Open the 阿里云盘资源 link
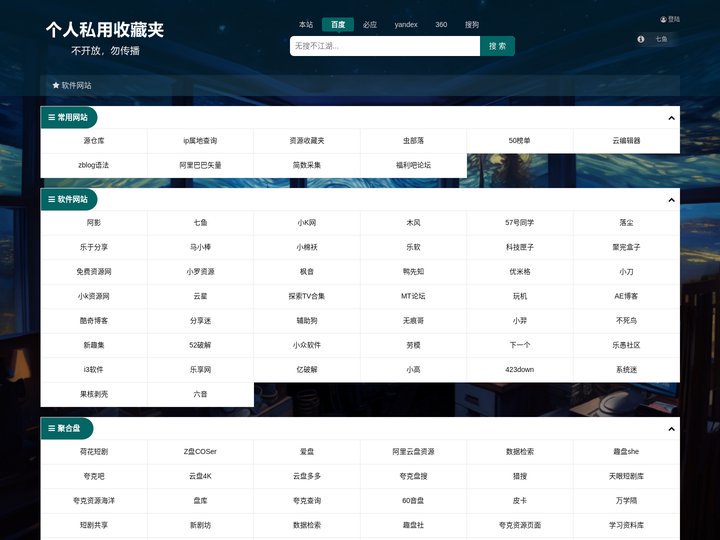The width and height of the screenshot is (720, 540). coord(413,452)
